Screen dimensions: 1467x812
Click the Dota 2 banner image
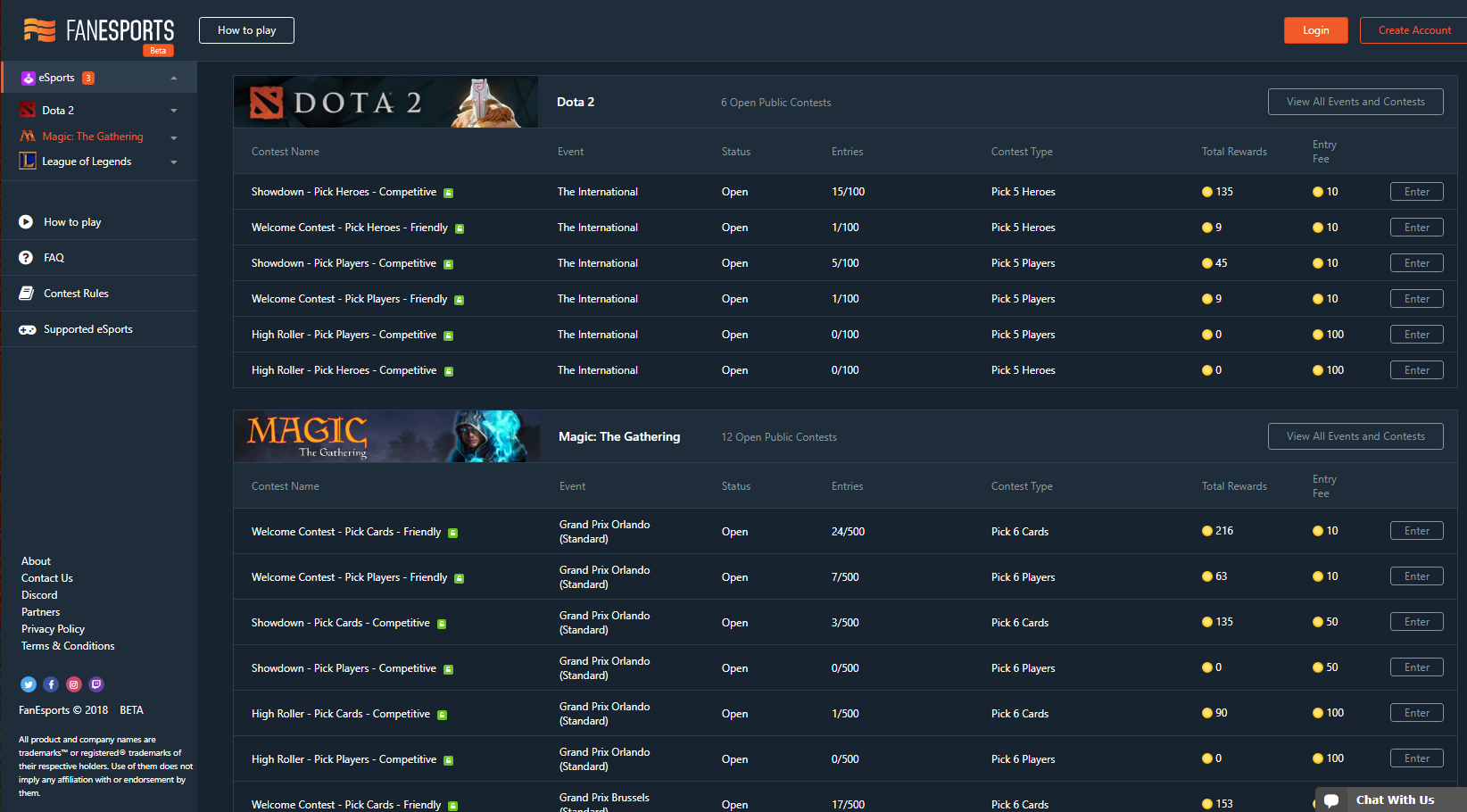[x=385, y=102]
